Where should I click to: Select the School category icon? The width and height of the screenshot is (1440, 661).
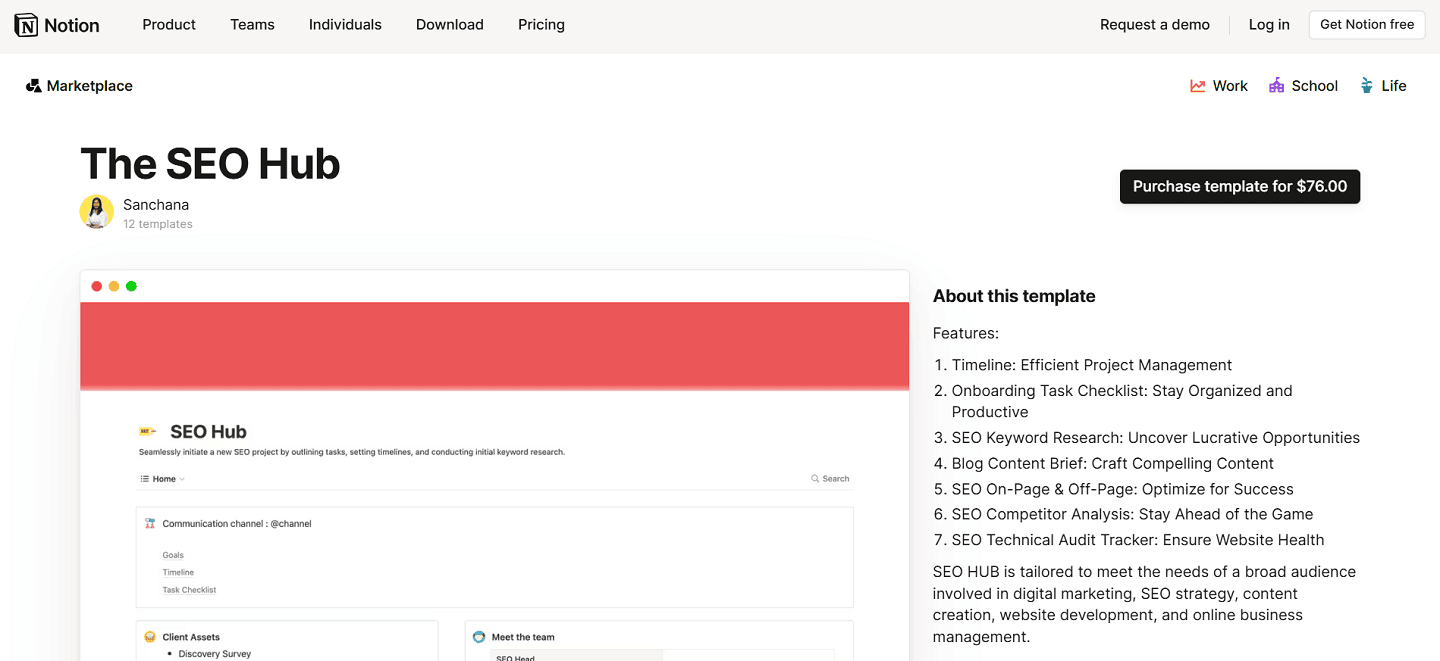(x=1276, y=86)
